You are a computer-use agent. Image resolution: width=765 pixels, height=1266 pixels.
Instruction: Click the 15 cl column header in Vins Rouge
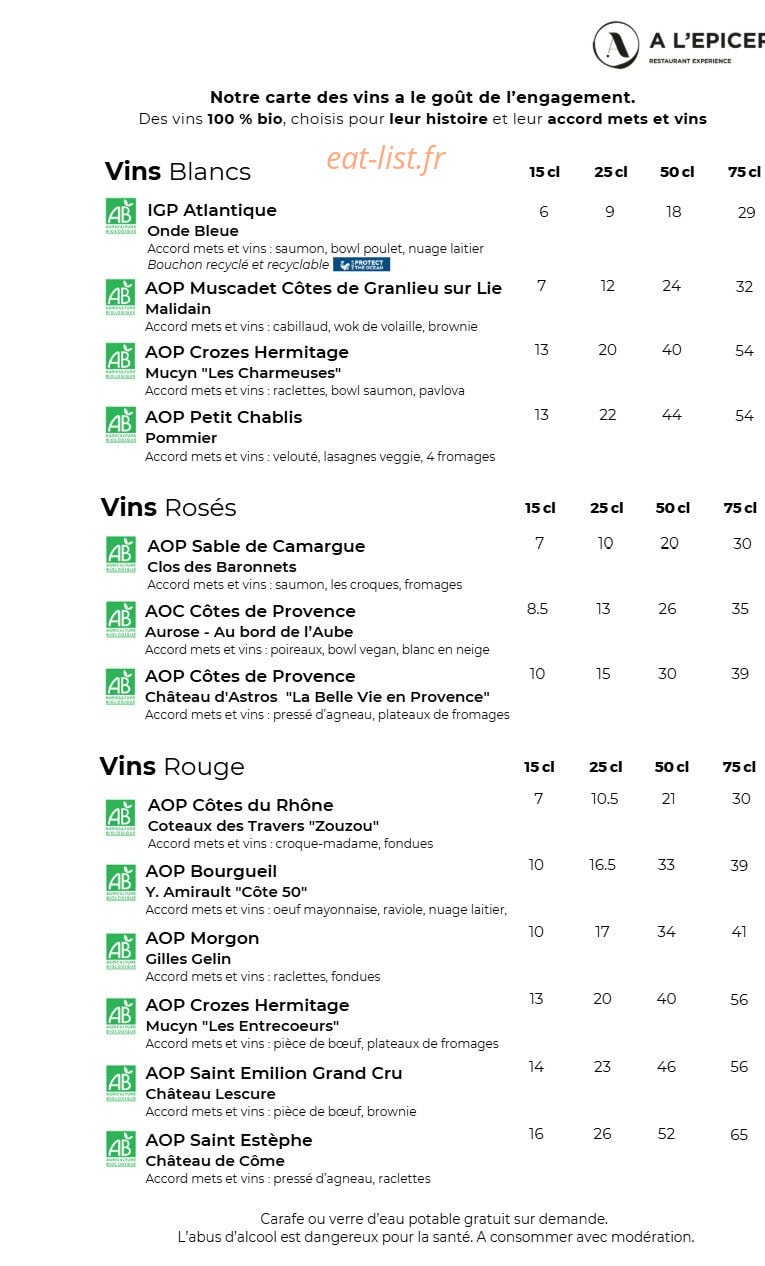(x=539, y=767)
